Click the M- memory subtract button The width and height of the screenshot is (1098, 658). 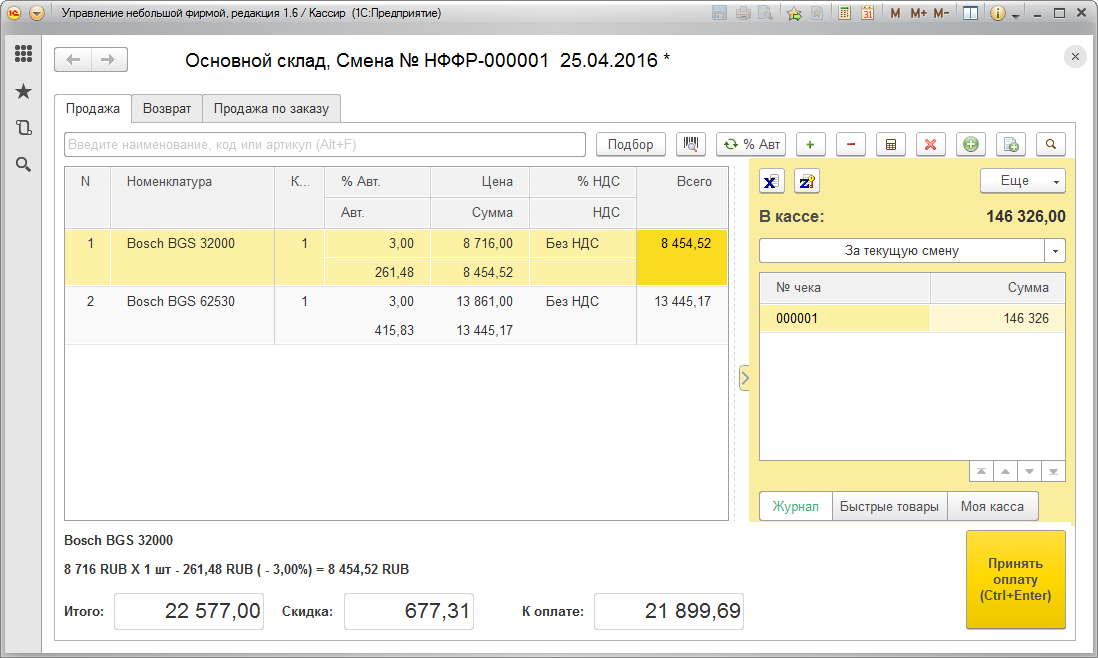click(941, 13)
